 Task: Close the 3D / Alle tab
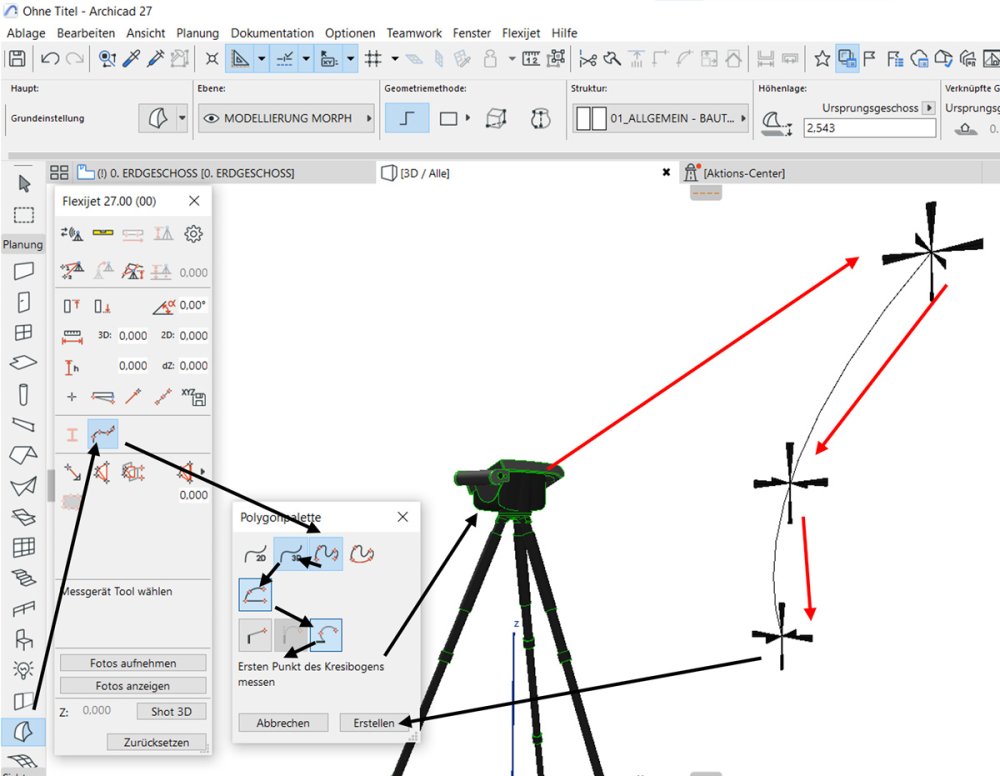pyautogui.click(x=666, y=172)
